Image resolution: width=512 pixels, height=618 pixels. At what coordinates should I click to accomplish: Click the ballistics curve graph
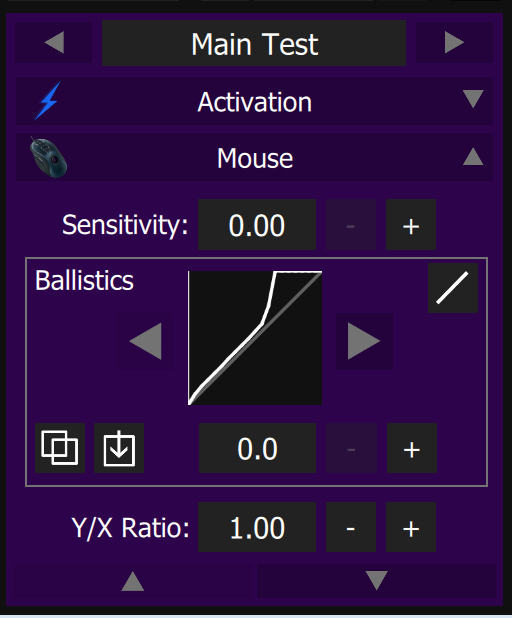click(x=255, y=338)
